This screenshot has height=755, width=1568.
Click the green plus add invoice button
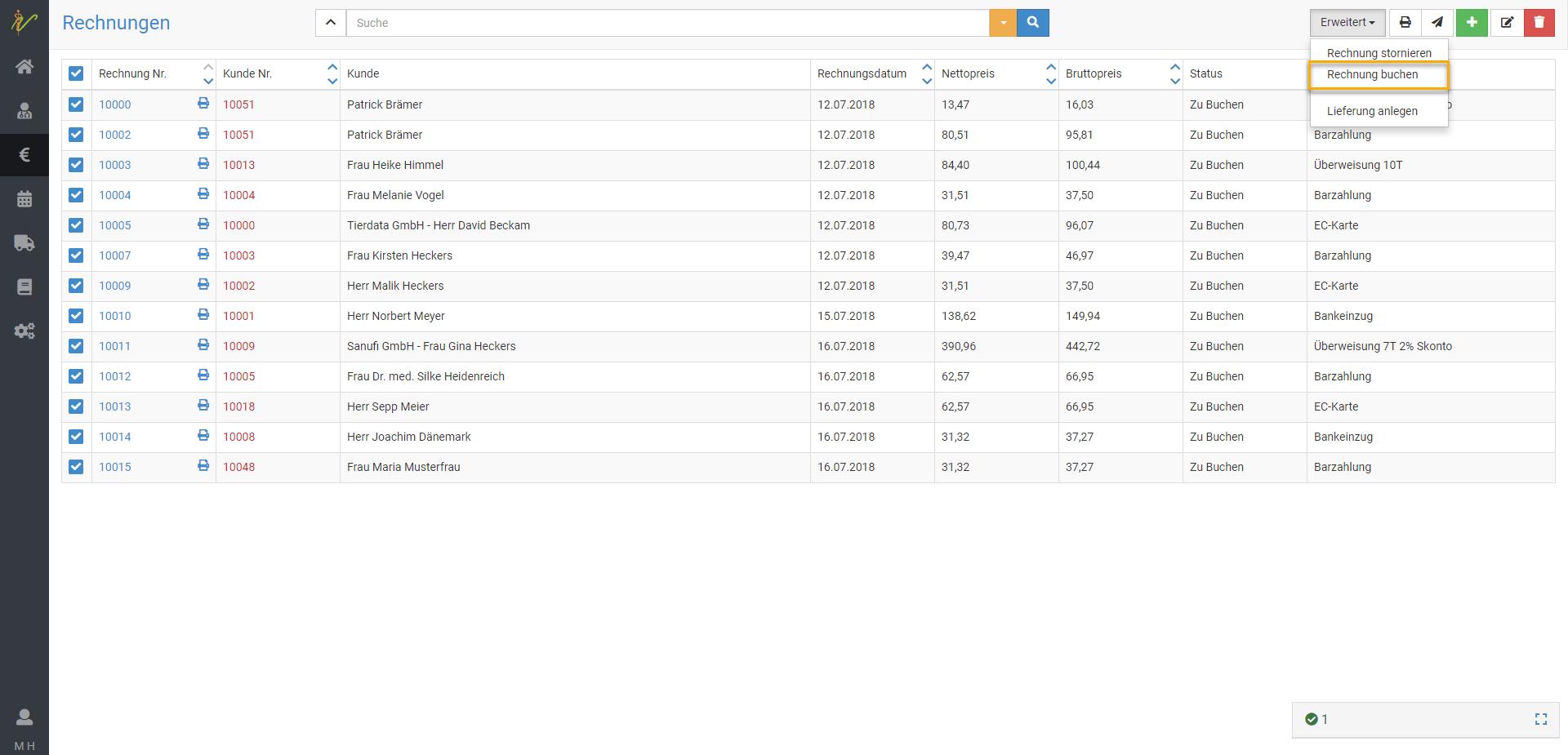(x=1472, y=23)
